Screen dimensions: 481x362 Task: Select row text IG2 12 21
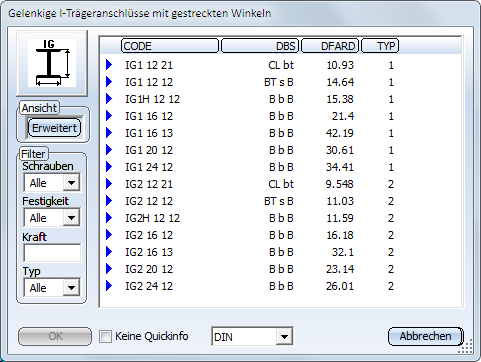point(149,184)
